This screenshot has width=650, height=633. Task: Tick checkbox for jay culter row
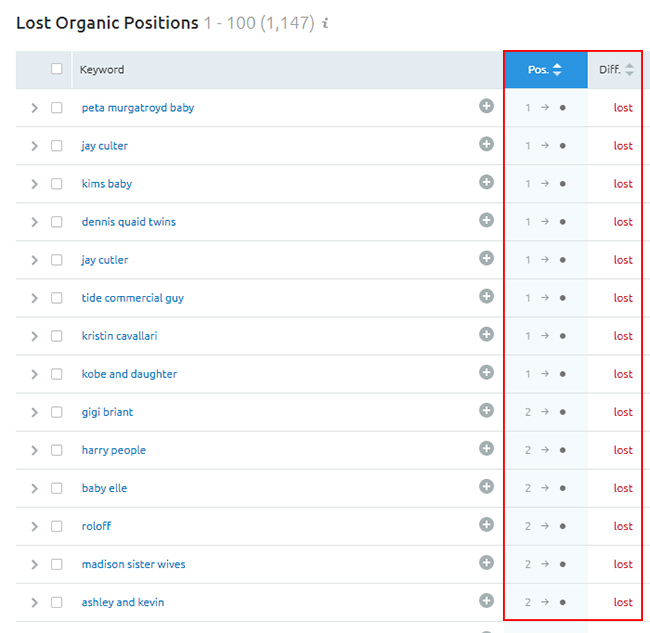[x=57, y=146]
